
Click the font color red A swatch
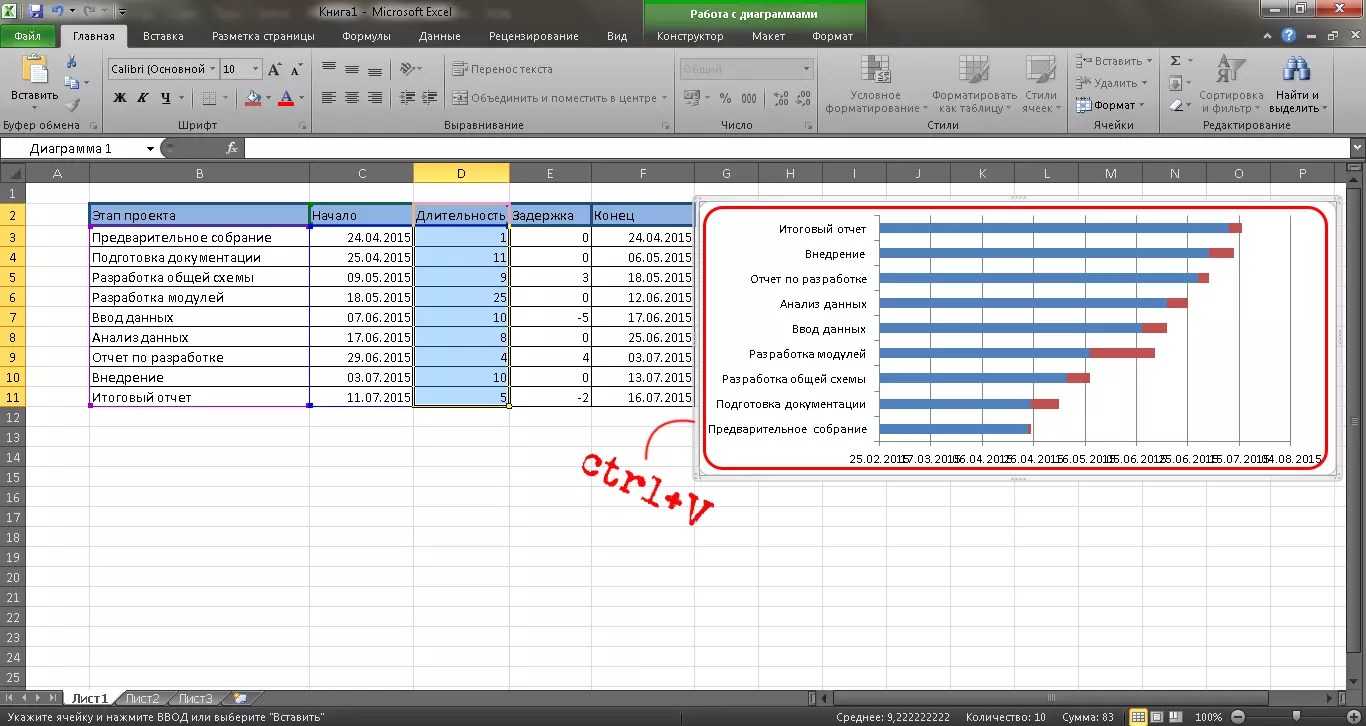pyautogui.click(x=286, y=98)
